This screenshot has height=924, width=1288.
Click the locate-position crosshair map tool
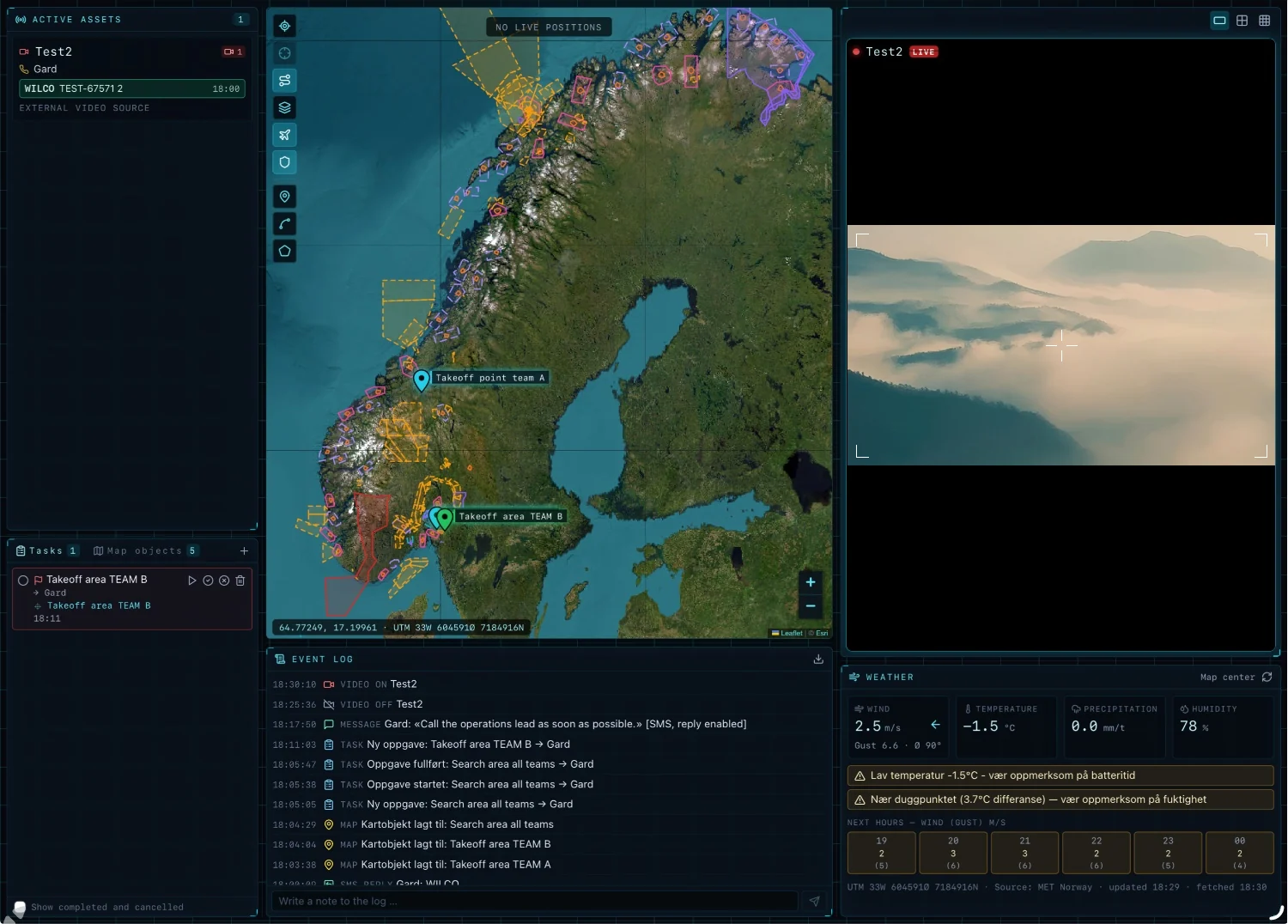click(285, 26)
